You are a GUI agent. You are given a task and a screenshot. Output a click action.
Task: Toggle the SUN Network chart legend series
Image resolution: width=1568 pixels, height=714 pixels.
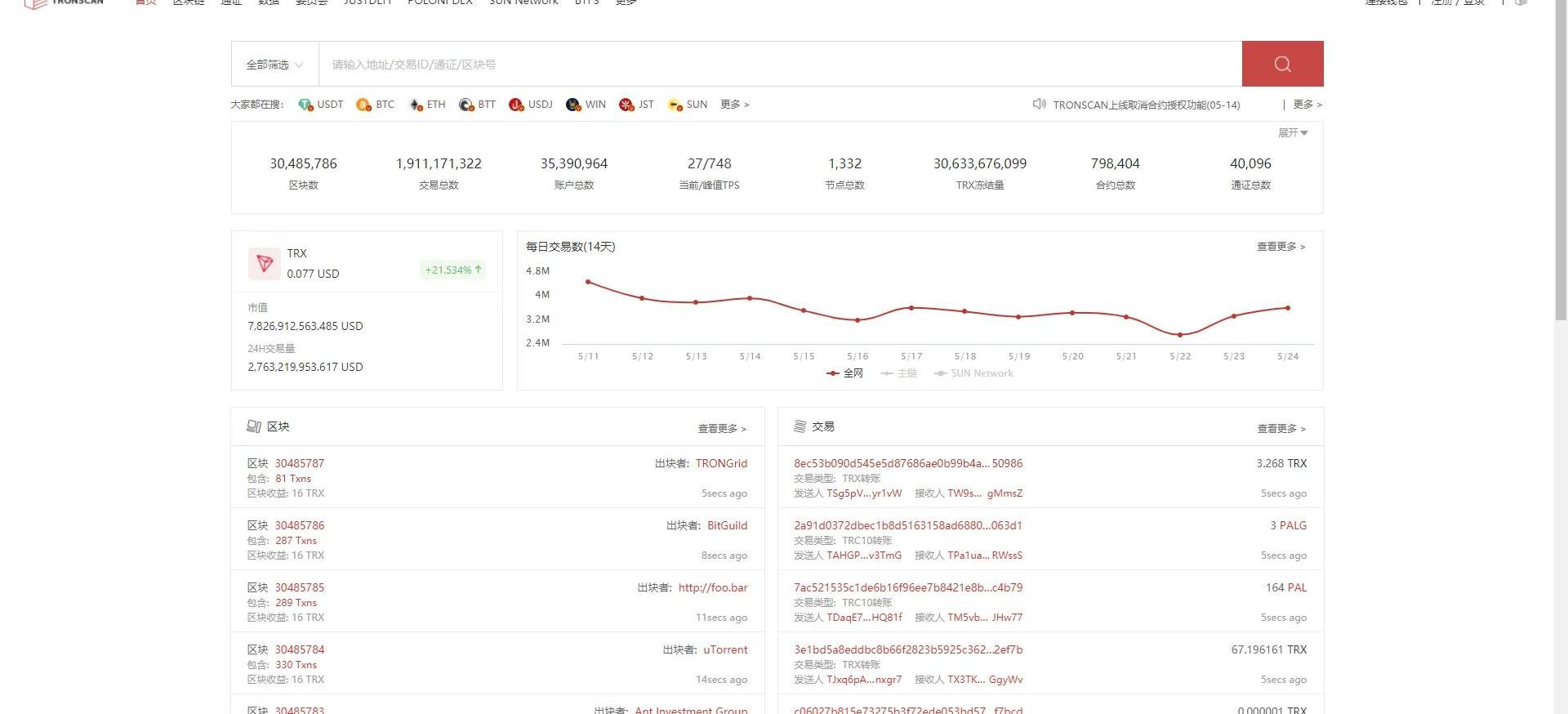click(x=974, y=373)
